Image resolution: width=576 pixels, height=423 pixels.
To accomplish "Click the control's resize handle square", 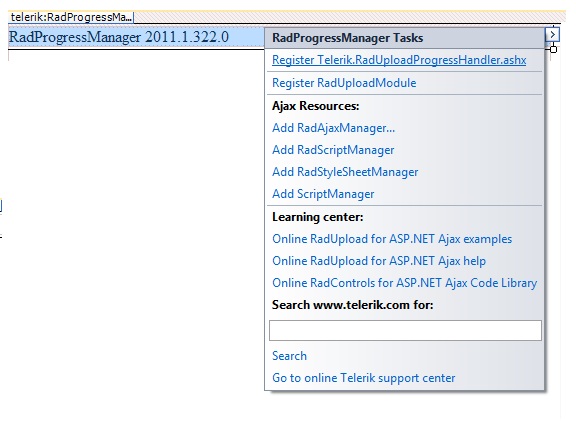I will 554,49.
